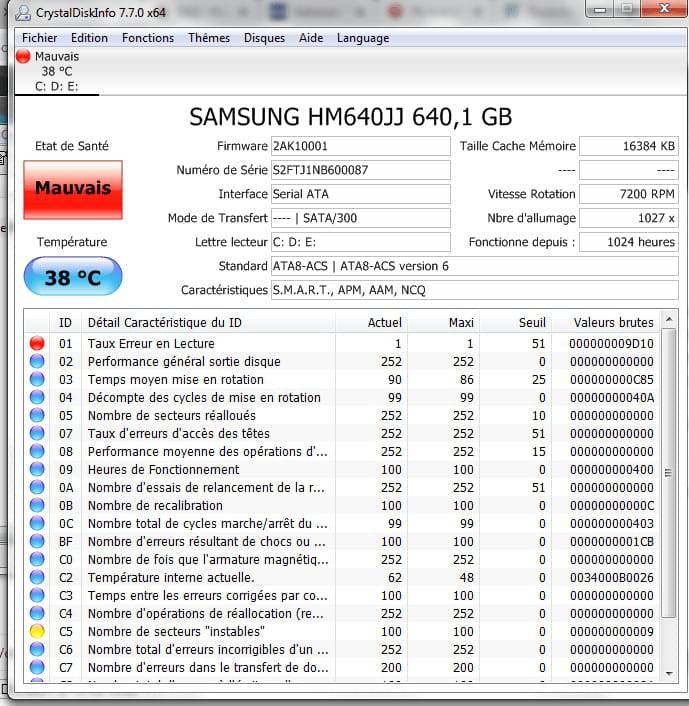Image resolution: width=689 pixels, height=706 pixels.
Task: Click raw value 0034000B0026
Action: coord(611,577)
